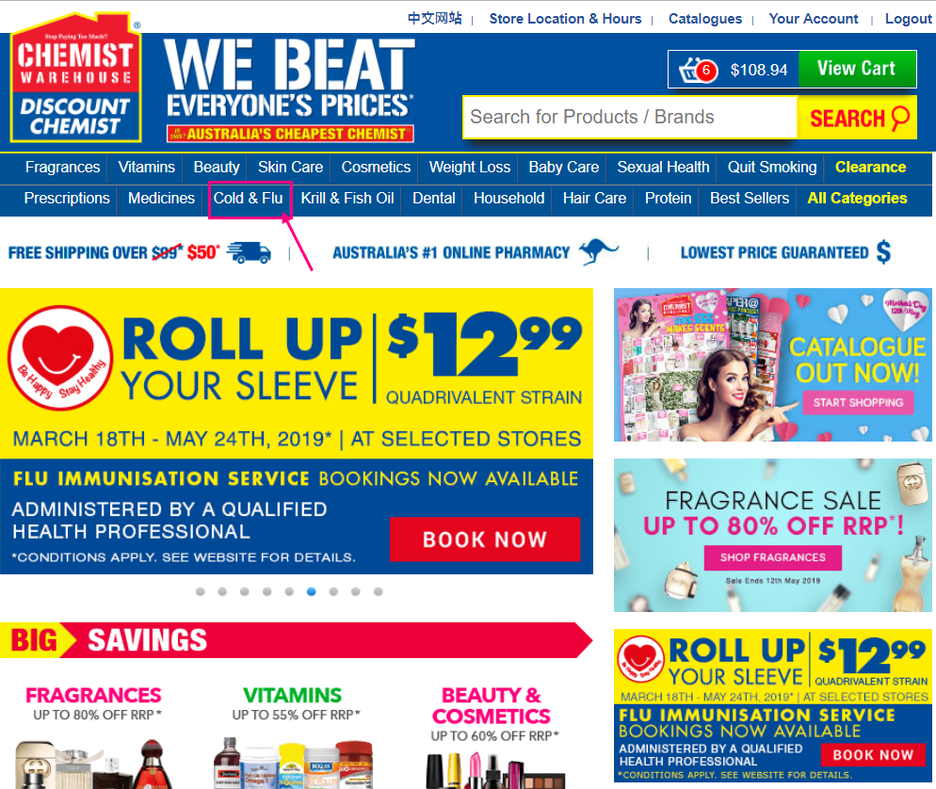Screen dimensions: 936x789
Task: Click the free shipping delivery truck icon
Action: (x=249, y=252)
